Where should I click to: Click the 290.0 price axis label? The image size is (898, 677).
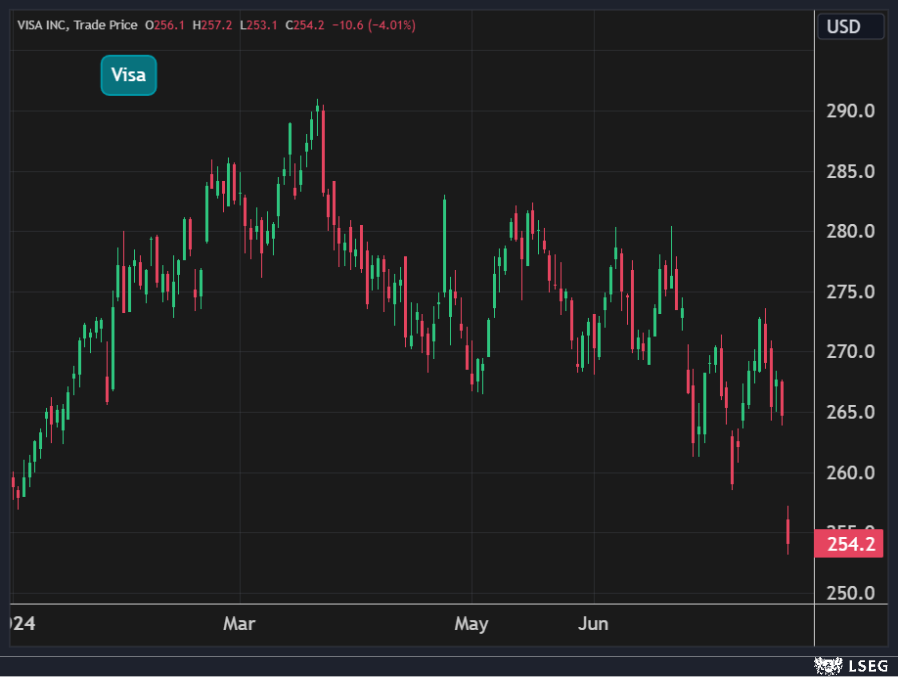pyautogui.click(x=850, y=111)
